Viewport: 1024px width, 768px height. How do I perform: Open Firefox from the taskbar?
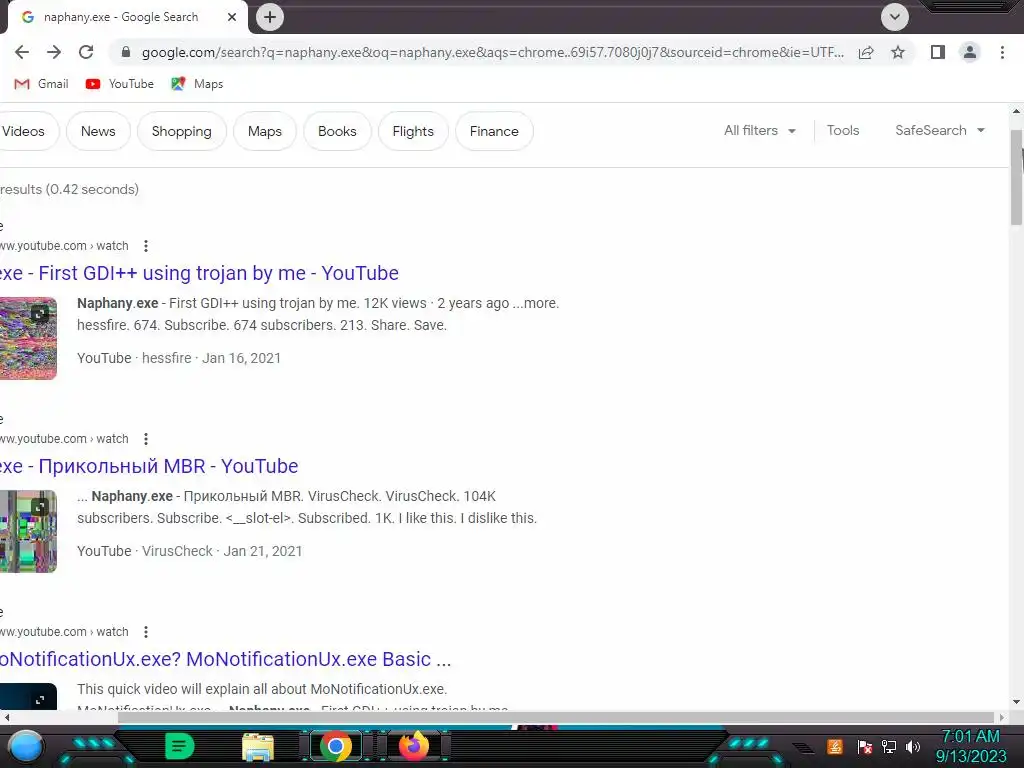tap(413, 746)
